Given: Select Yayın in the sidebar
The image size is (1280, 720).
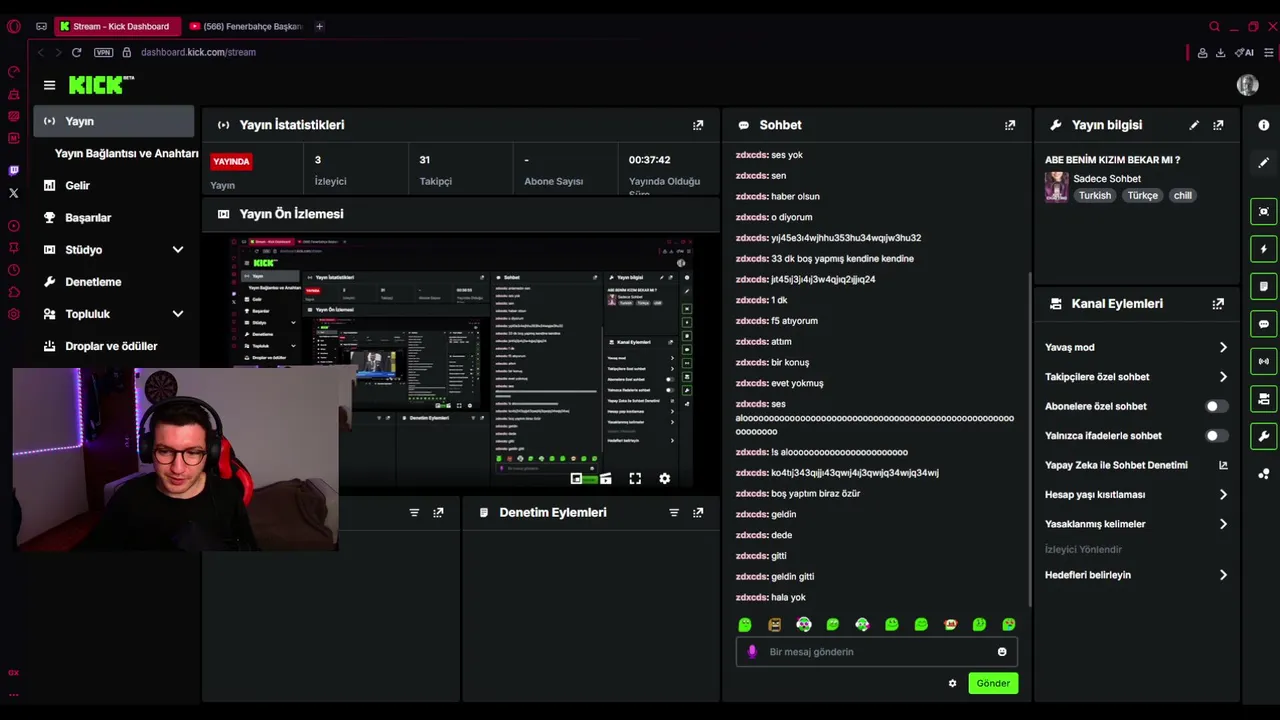Looking at the screenshot, I should pos(114,121).
